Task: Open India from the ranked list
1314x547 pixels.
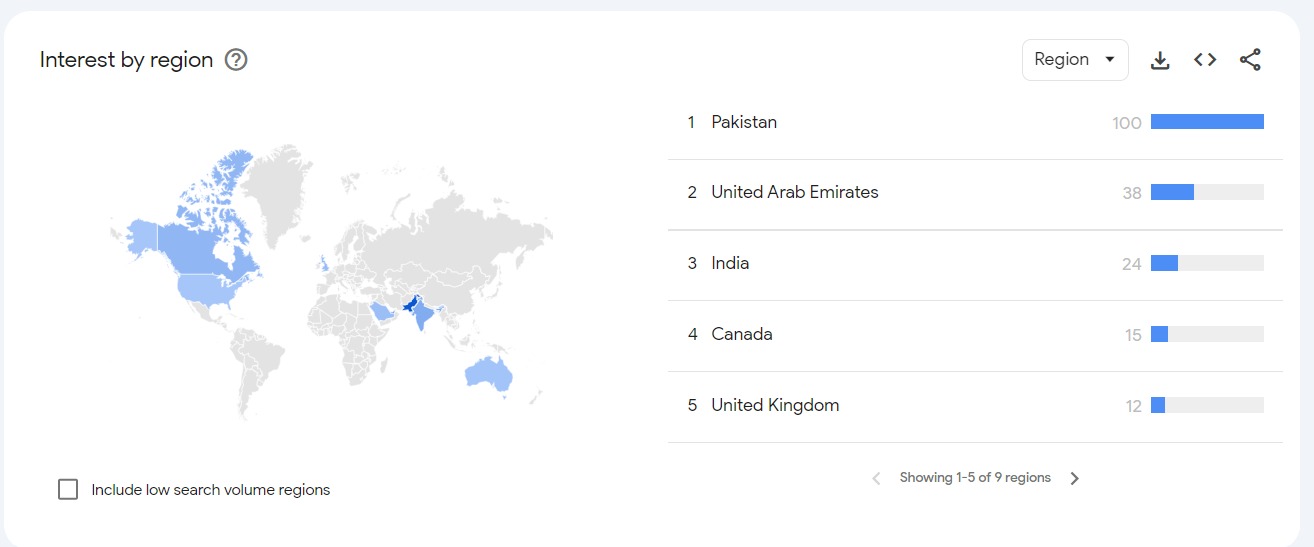Action: pyautogui.click(x=730, y=263)
